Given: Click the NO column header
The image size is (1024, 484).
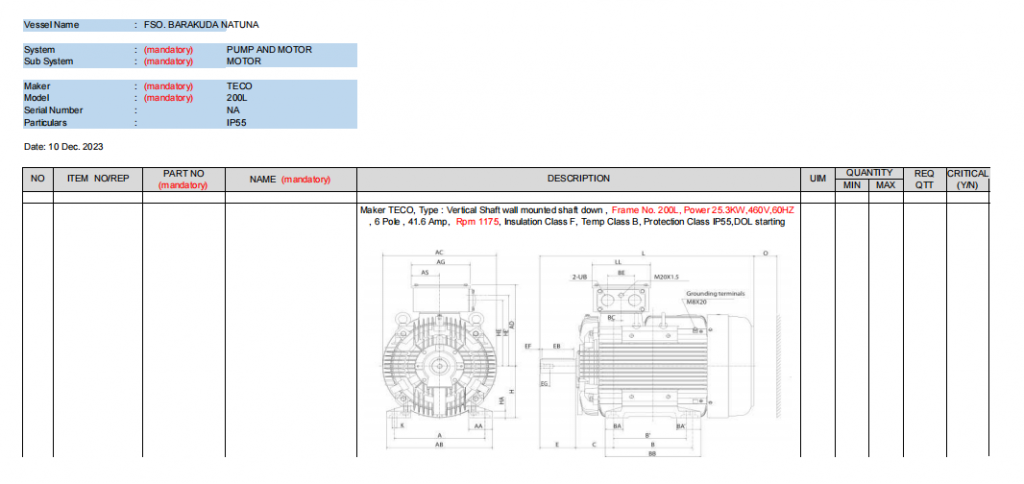Looking at the screenshot, I should [x=38, y=179].
